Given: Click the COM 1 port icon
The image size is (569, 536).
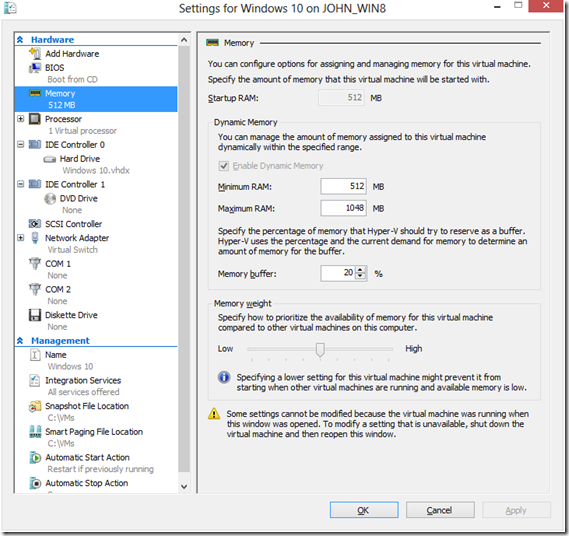Looking at the screenshot, I should pyautogui.click(x=35, y=263).
